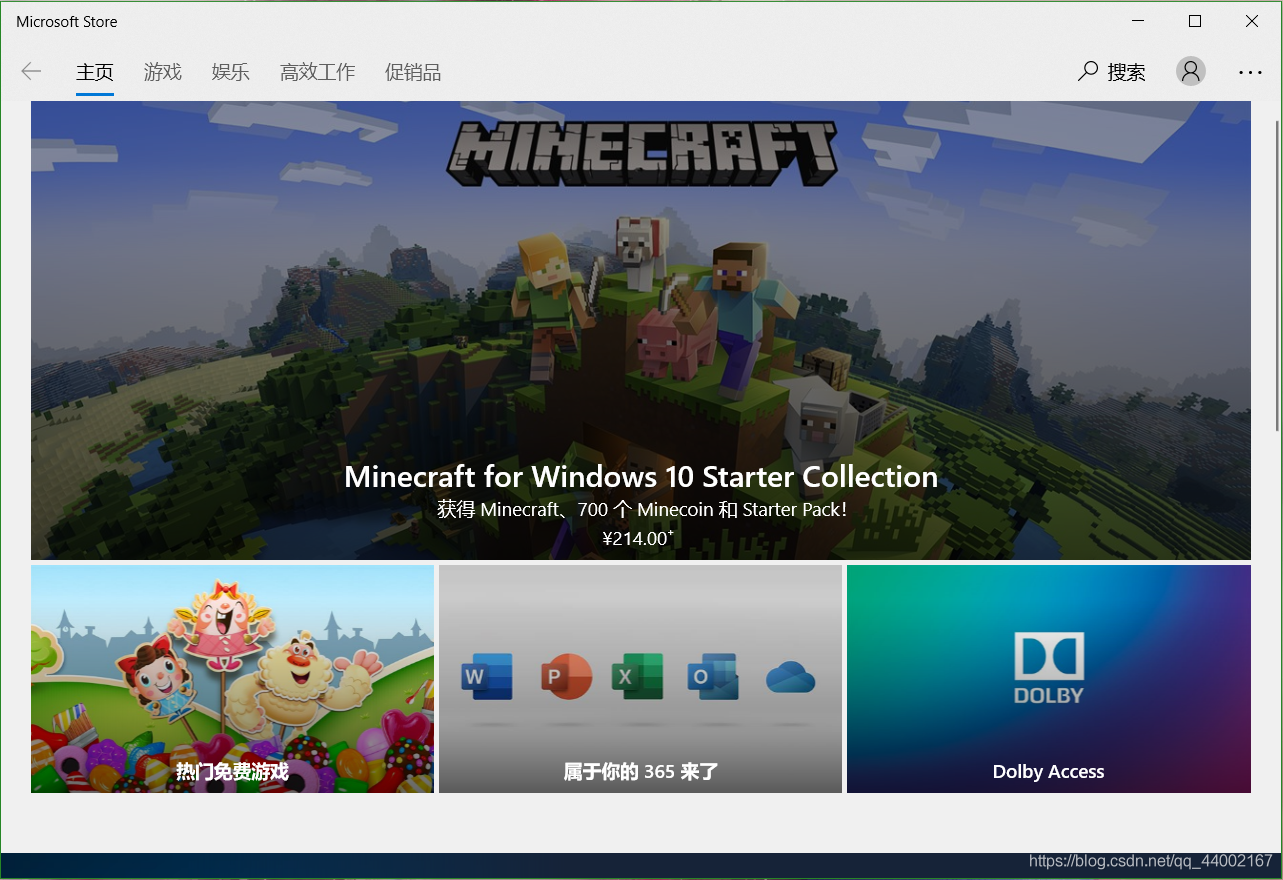The image size is (1283, 880).
Task: Open the 属于你的 365 来了 tile
Action: point(640,679)
